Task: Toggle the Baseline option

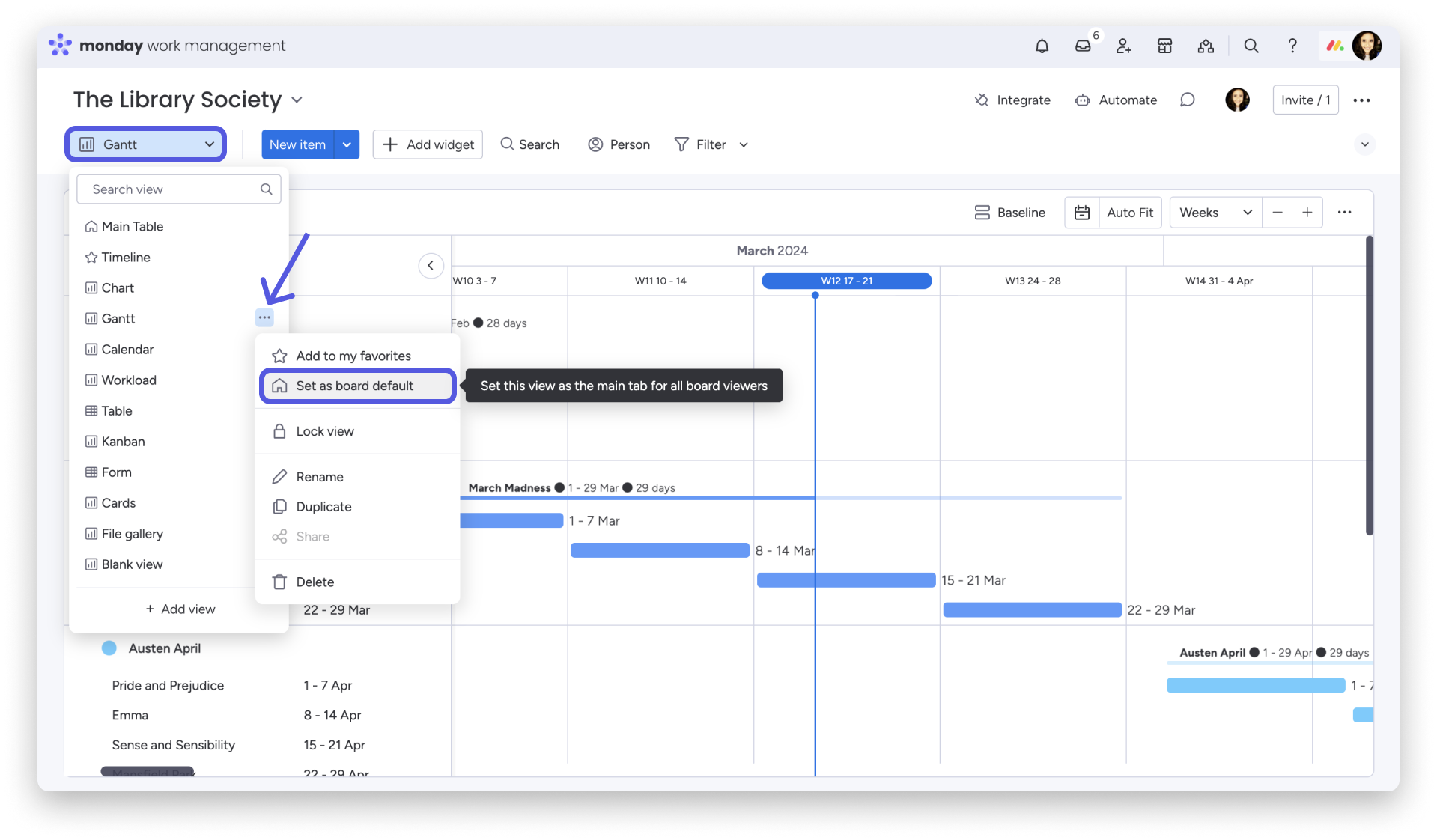Action: pos(1009,213)
